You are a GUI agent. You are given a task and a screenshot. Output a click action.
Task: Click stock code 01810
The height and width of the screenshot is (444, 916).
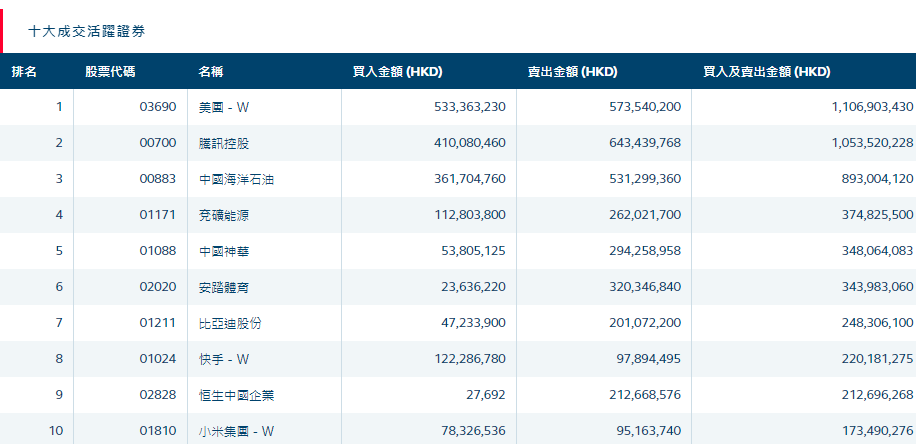click(158, 431)
